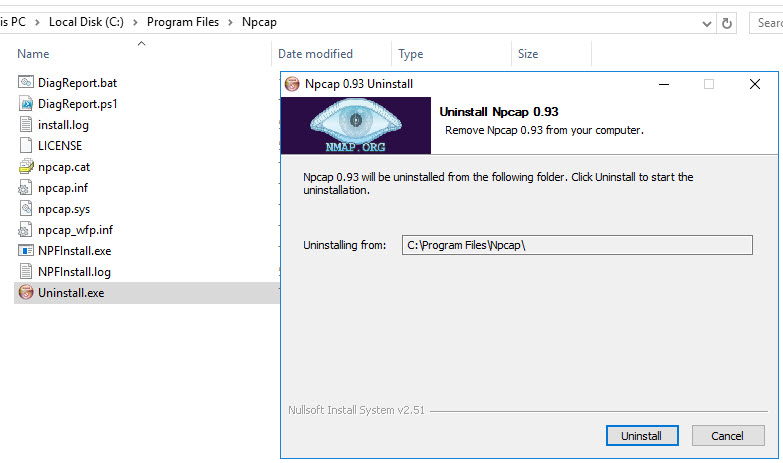Select the DiagReport.ps1 PowerShell script icon
Viewport: 783px width, 463px height.
(x=26, y=103)
